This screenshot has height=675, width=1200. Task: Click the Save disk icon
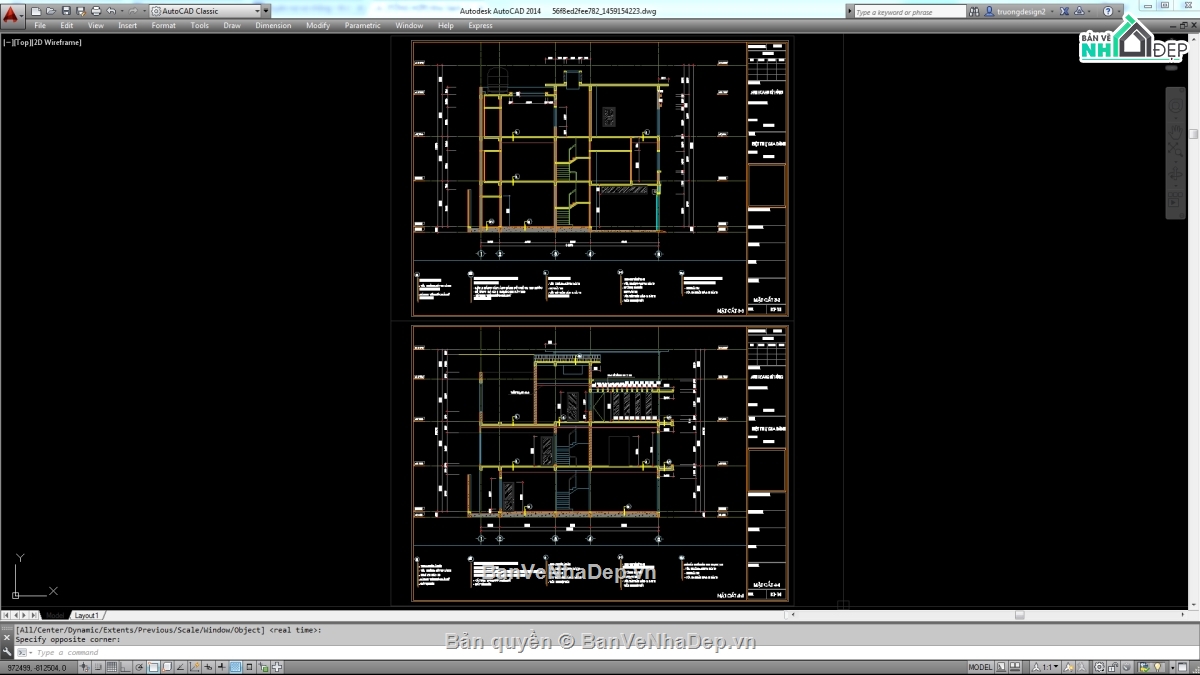point(65,11)
